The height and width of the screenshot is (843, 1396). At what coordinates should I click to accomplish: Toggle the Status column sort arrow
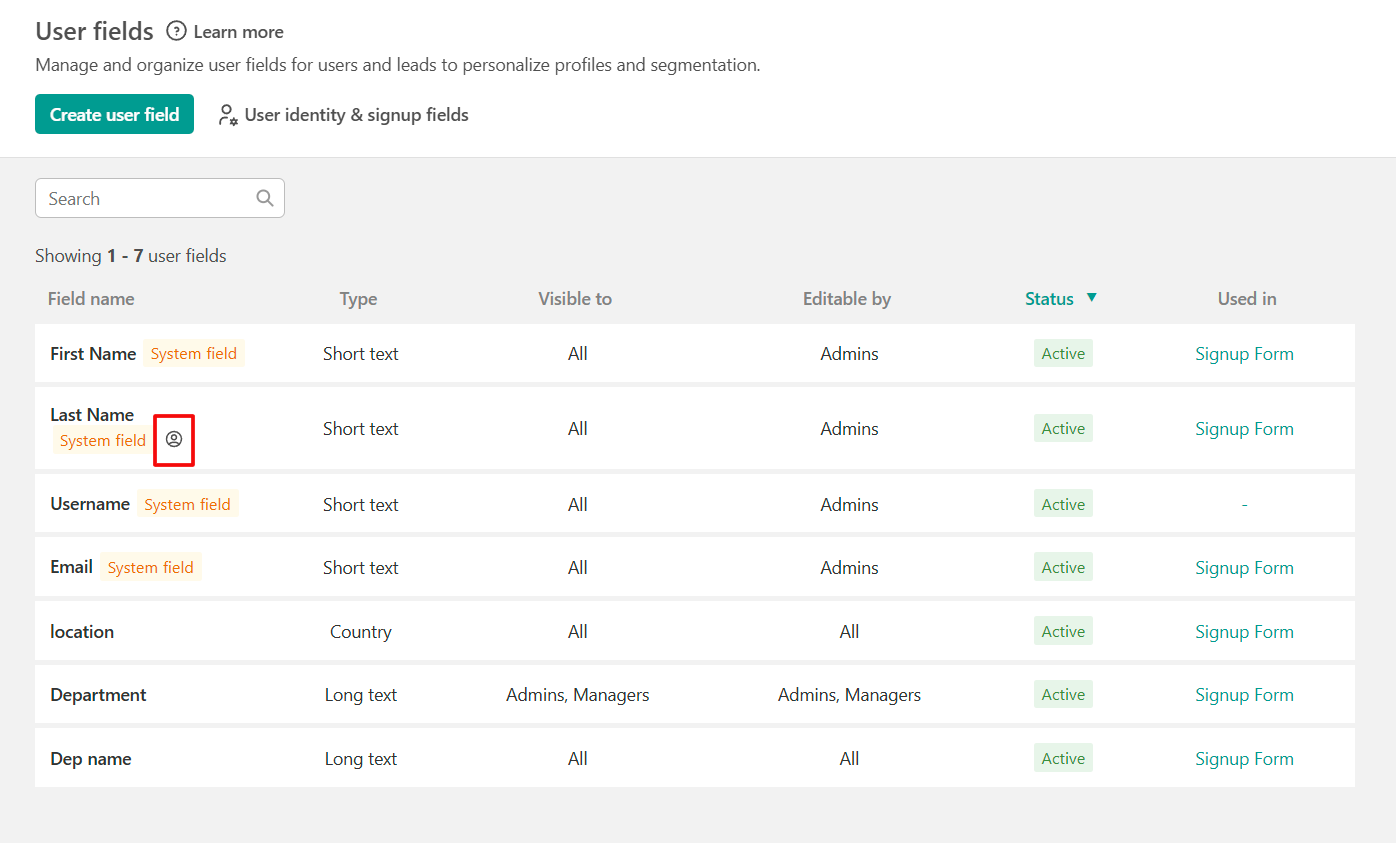point(1092,298)
